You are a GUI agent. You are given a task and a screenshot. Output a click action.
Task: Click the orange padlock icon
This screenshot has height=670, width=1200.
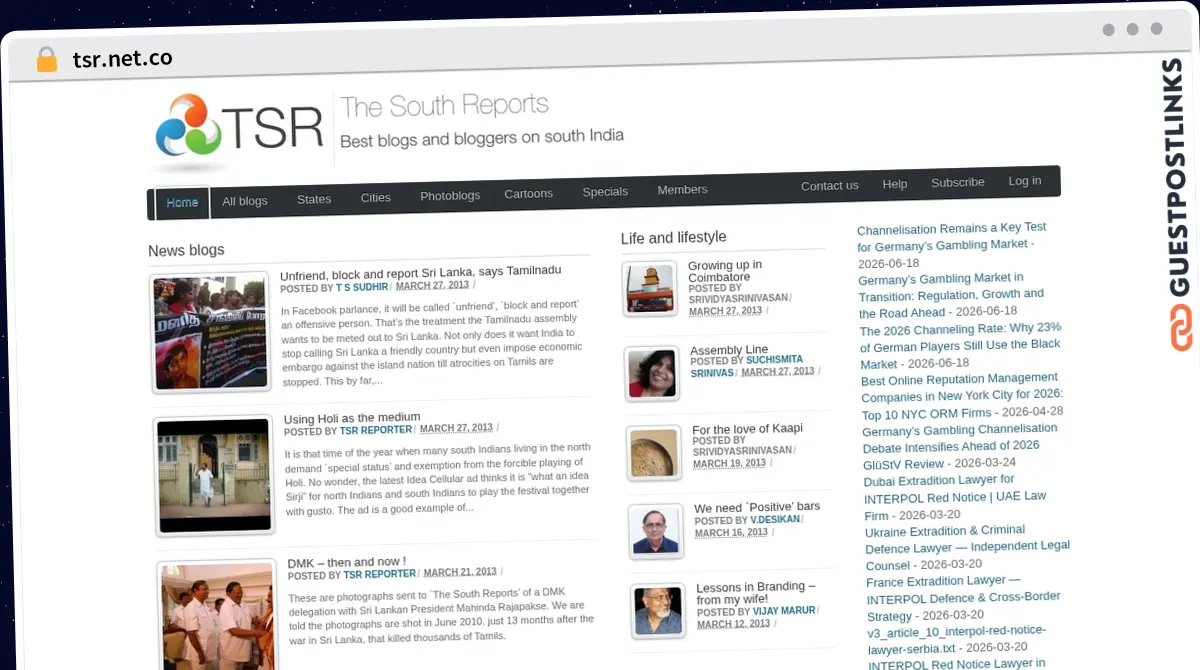[46, 59]
